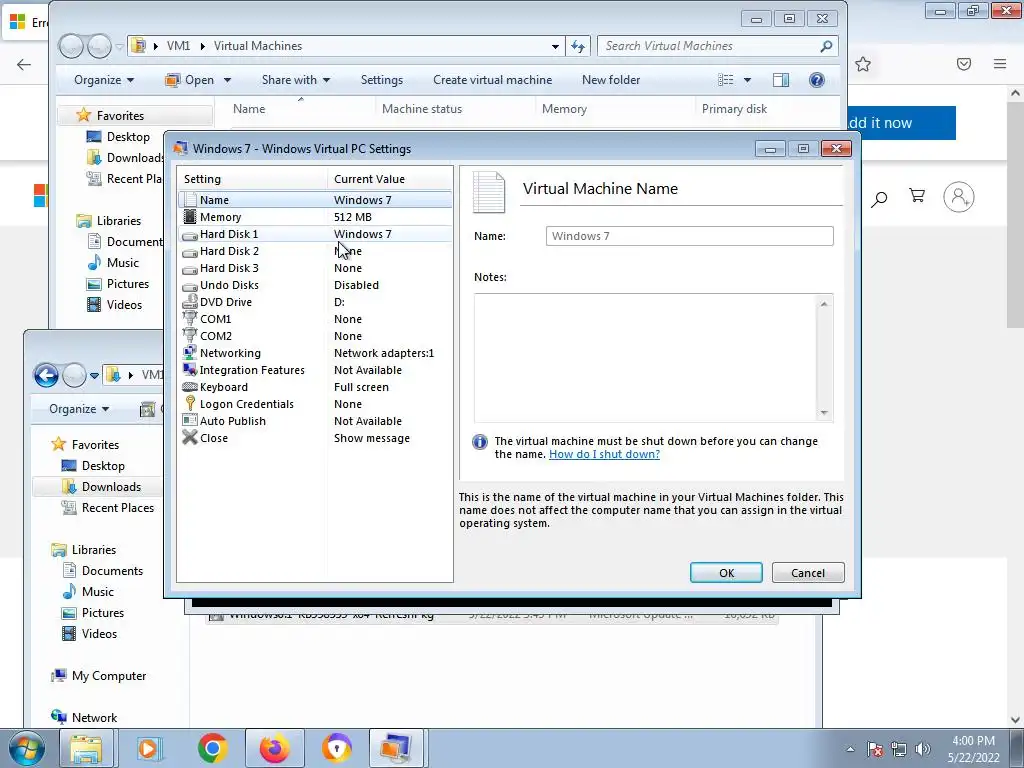The height and width of the screenshot is (768, 1024).
Task: Click the refresh address bar button
Action: [x=578, y=46]
